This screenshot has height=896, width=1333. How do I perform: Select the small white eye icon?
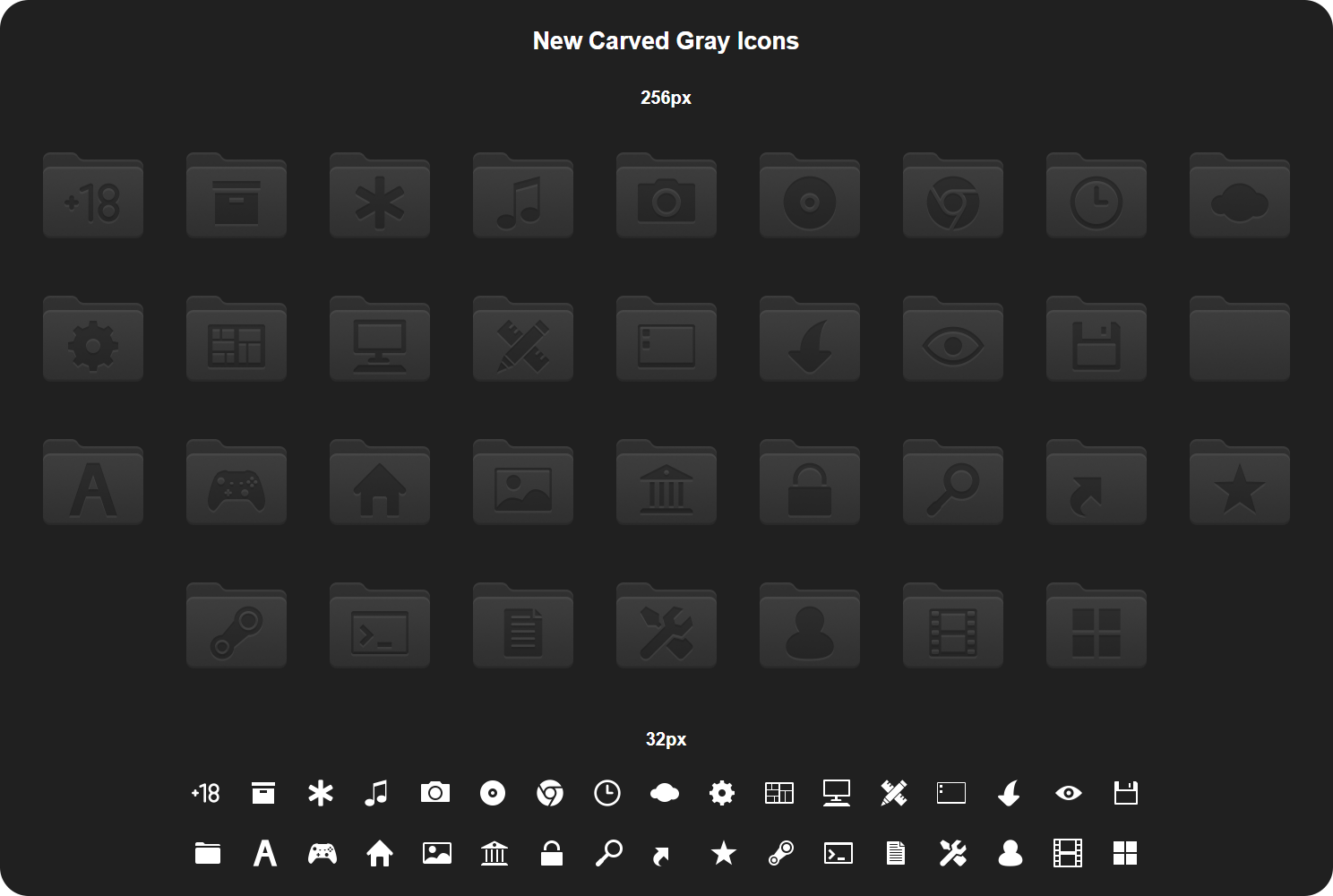tap(1069, 793)
